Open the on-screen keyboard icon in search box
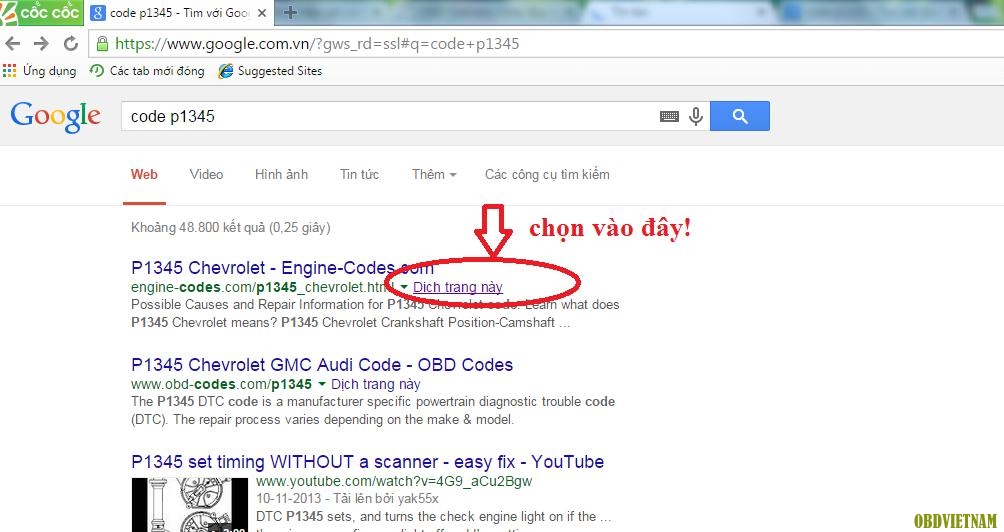Screen dimensions: 1004x532 pos(669,117)
